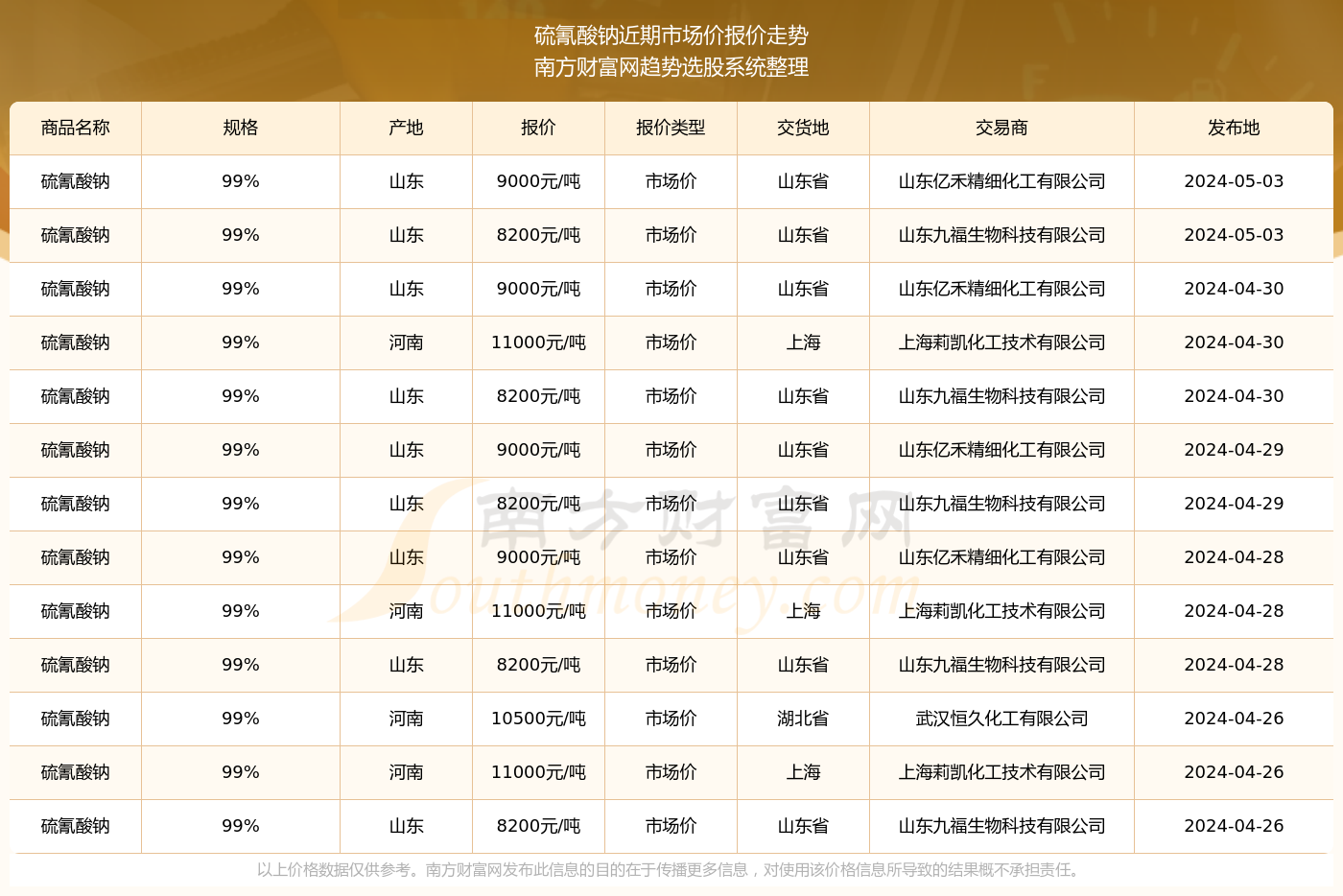Click 山东九福生物科技有限公司 in the 2024-04-28 row
Image resolution: width=1343 pixels, height=896 pixels.
[1002, 665]
